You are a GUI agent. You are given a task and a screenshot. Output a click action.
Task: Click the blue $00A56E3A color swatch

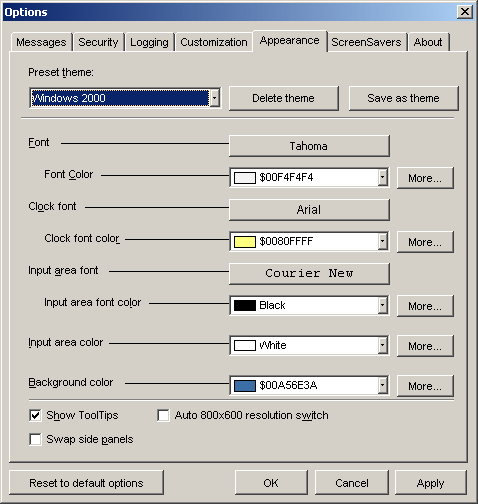(x=245, y=386)
